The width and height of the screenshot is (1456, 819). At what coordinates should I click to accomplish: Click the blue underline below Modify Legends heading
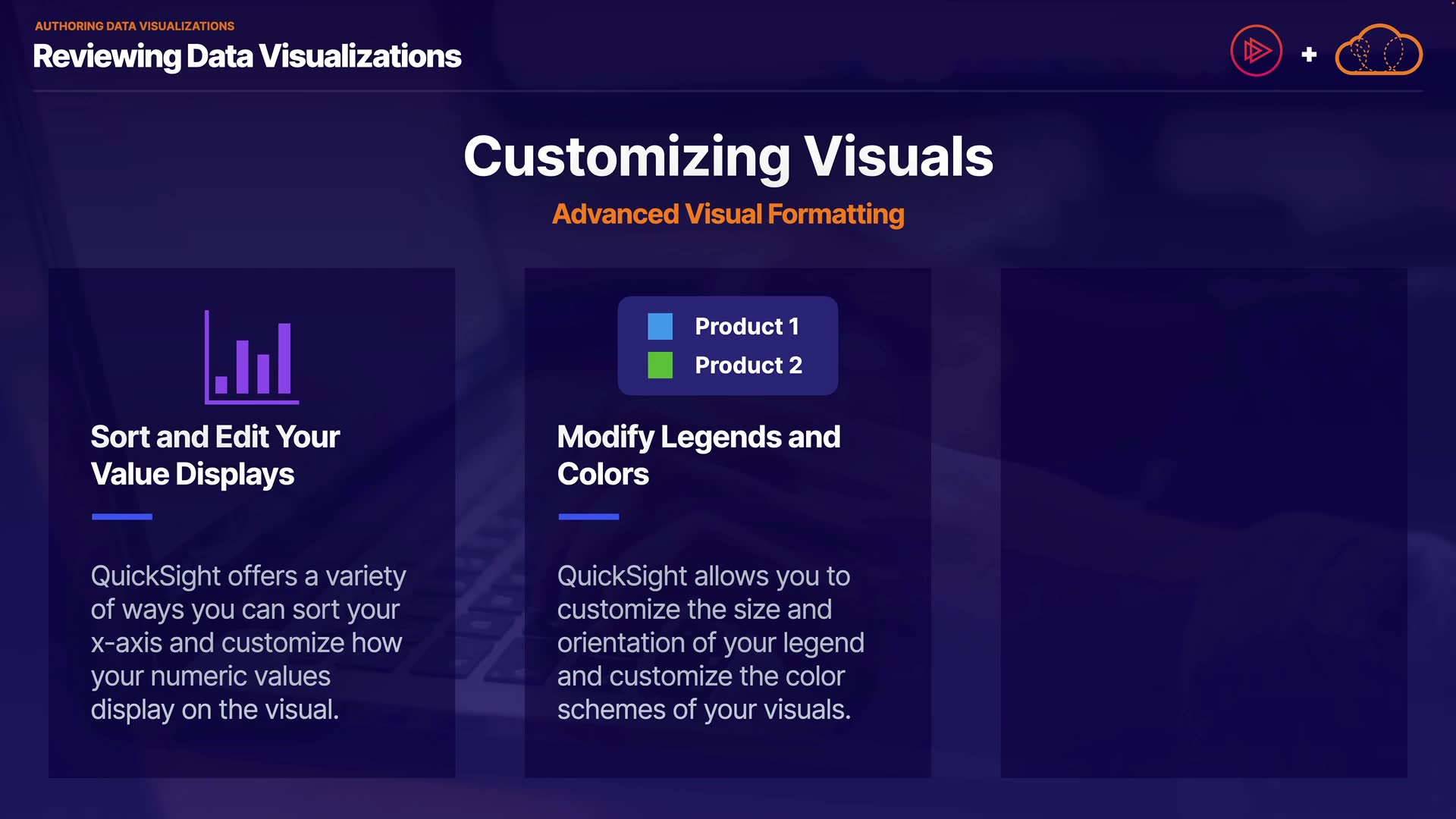588,516
